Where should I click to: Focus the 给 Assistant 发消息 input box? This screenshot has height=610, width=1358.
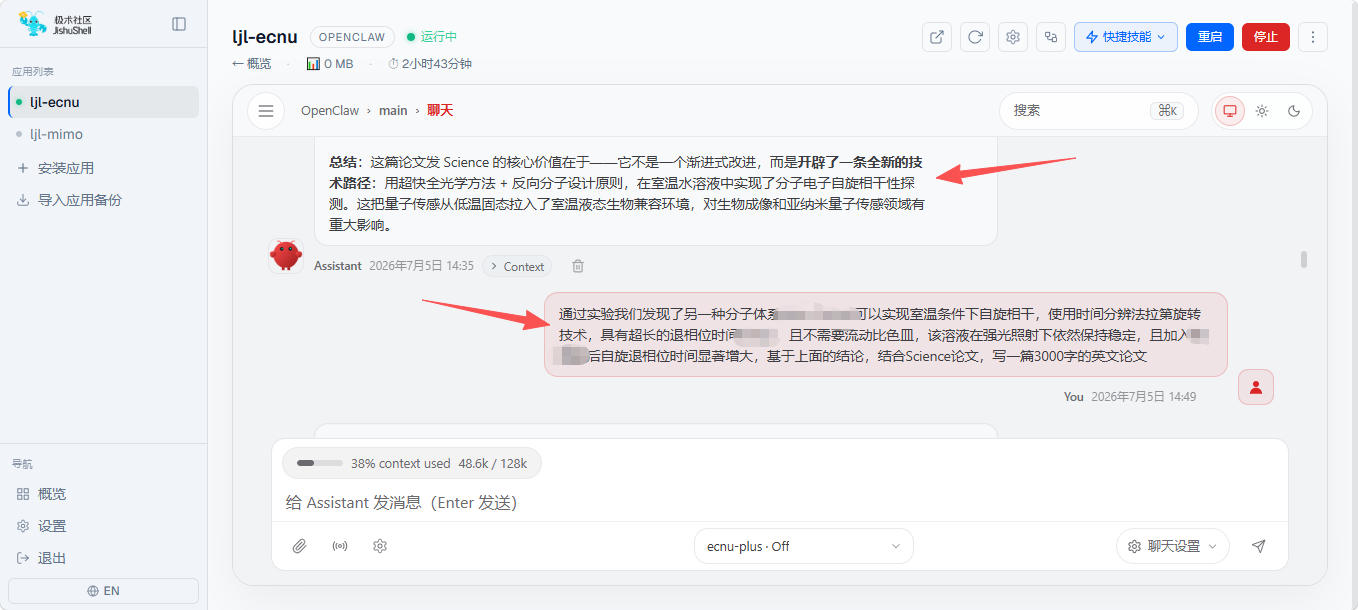coord(779,502)
